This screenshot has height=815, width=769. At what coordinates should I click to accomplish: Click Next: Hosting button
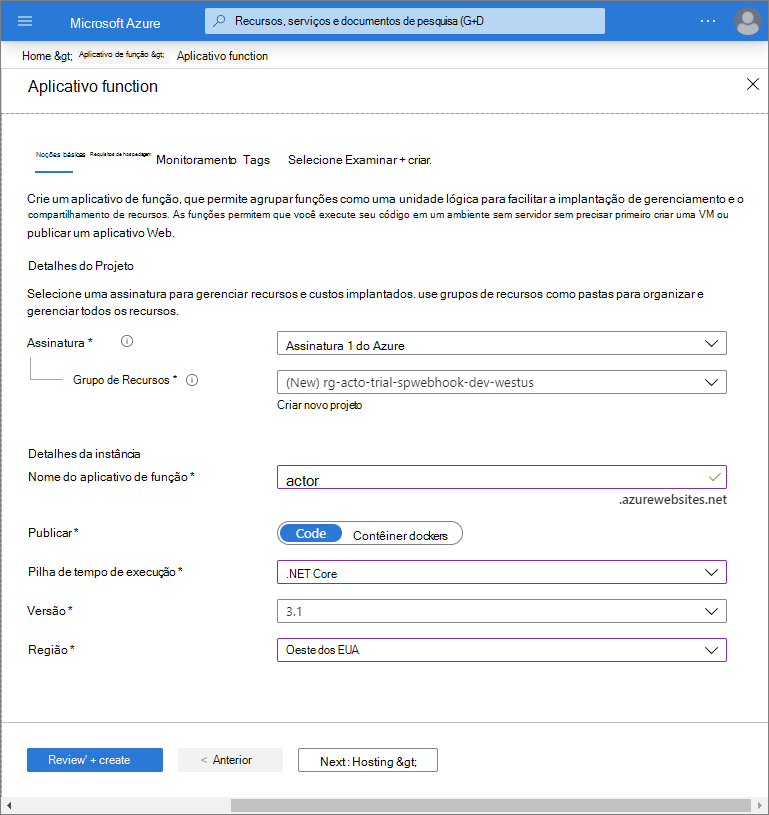tap(368, 760)
